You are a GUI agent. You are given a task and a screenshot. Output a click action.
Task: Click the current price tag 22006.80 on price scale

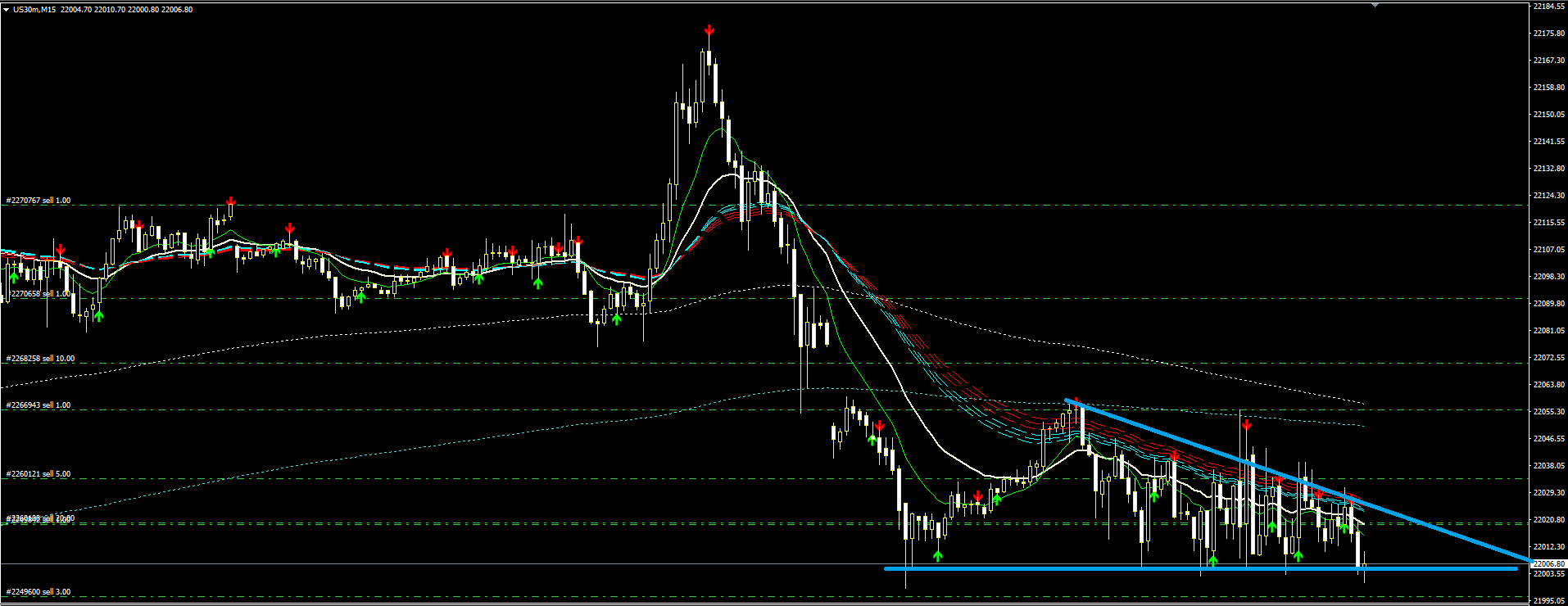(x=1548, y=563)
